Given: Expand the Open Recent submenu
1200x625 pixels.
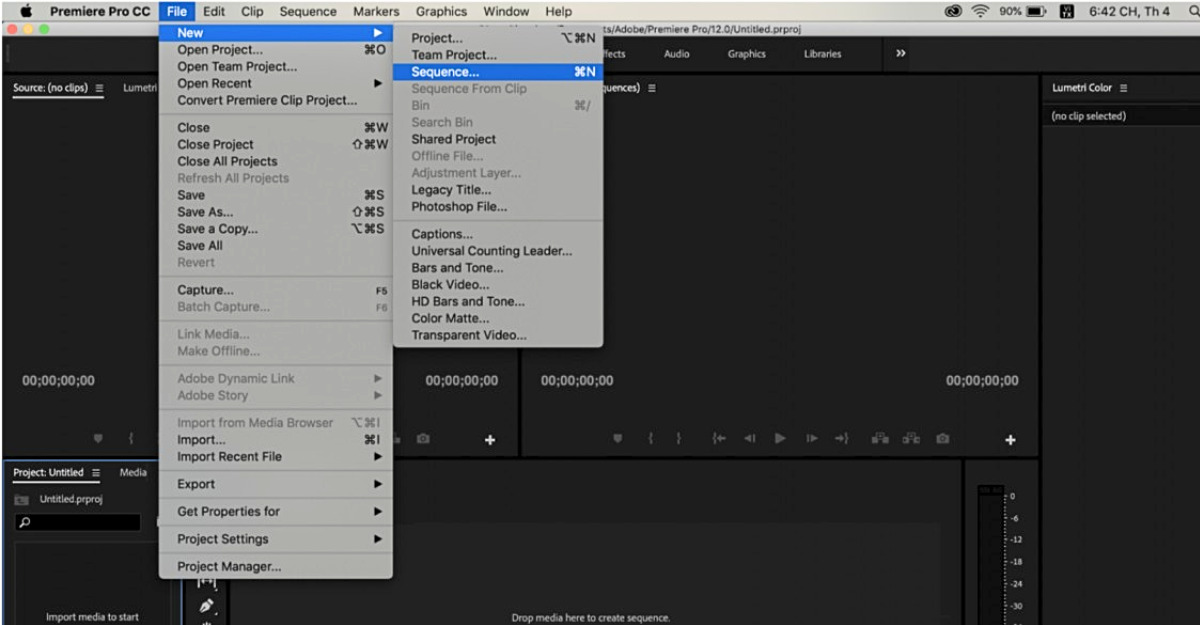Looking at the screenshot, I should click(275, 84).
